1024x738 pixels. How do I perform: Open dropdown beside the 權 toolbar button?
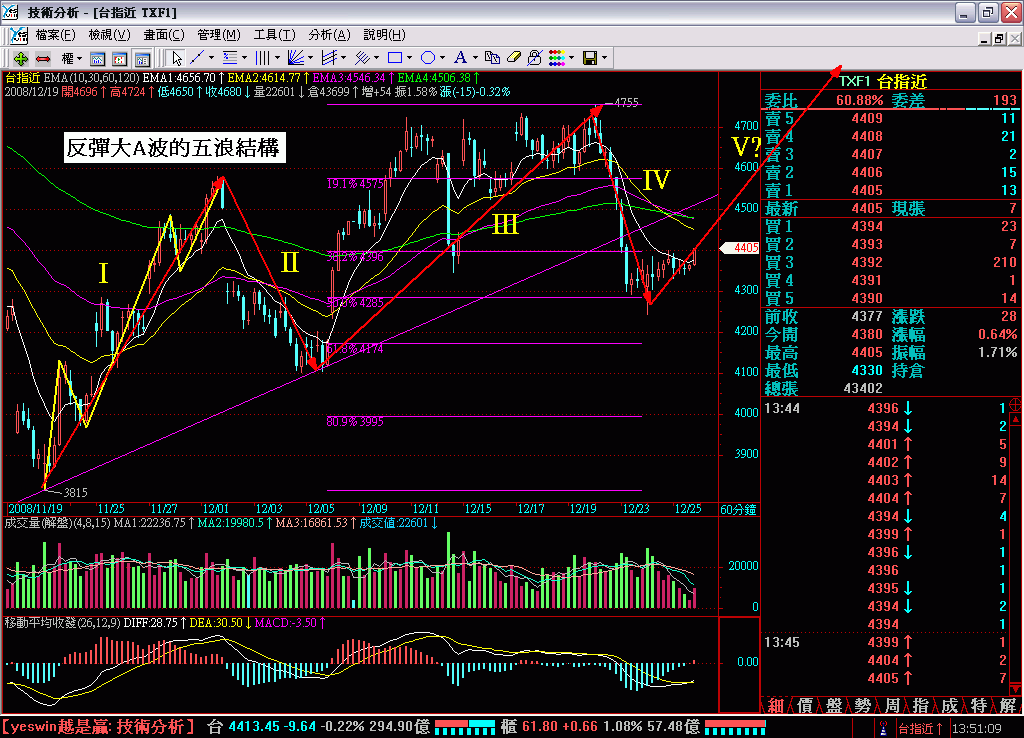(x=80, y=59)
